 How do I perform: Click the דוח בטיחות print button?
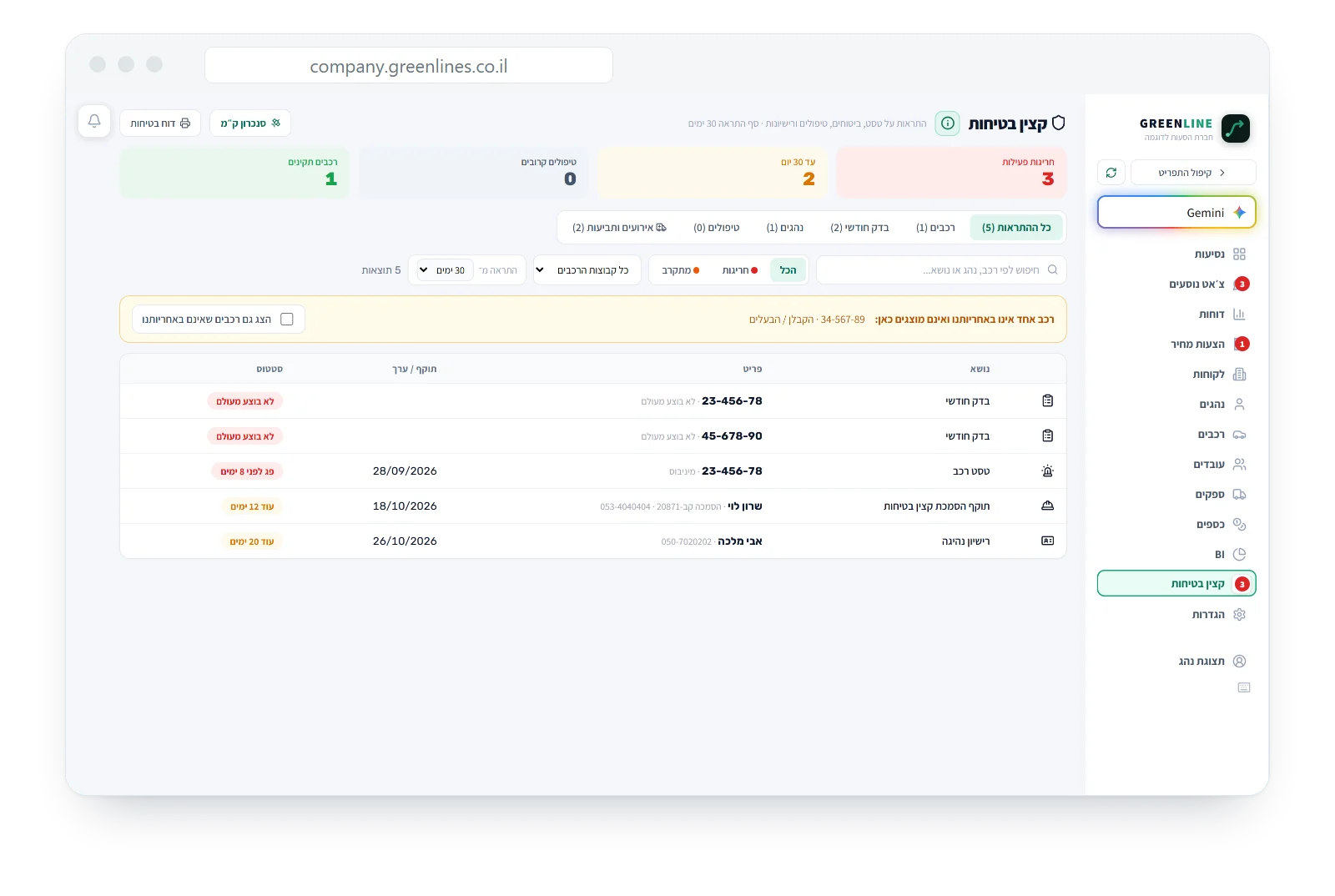pos(160,123)
